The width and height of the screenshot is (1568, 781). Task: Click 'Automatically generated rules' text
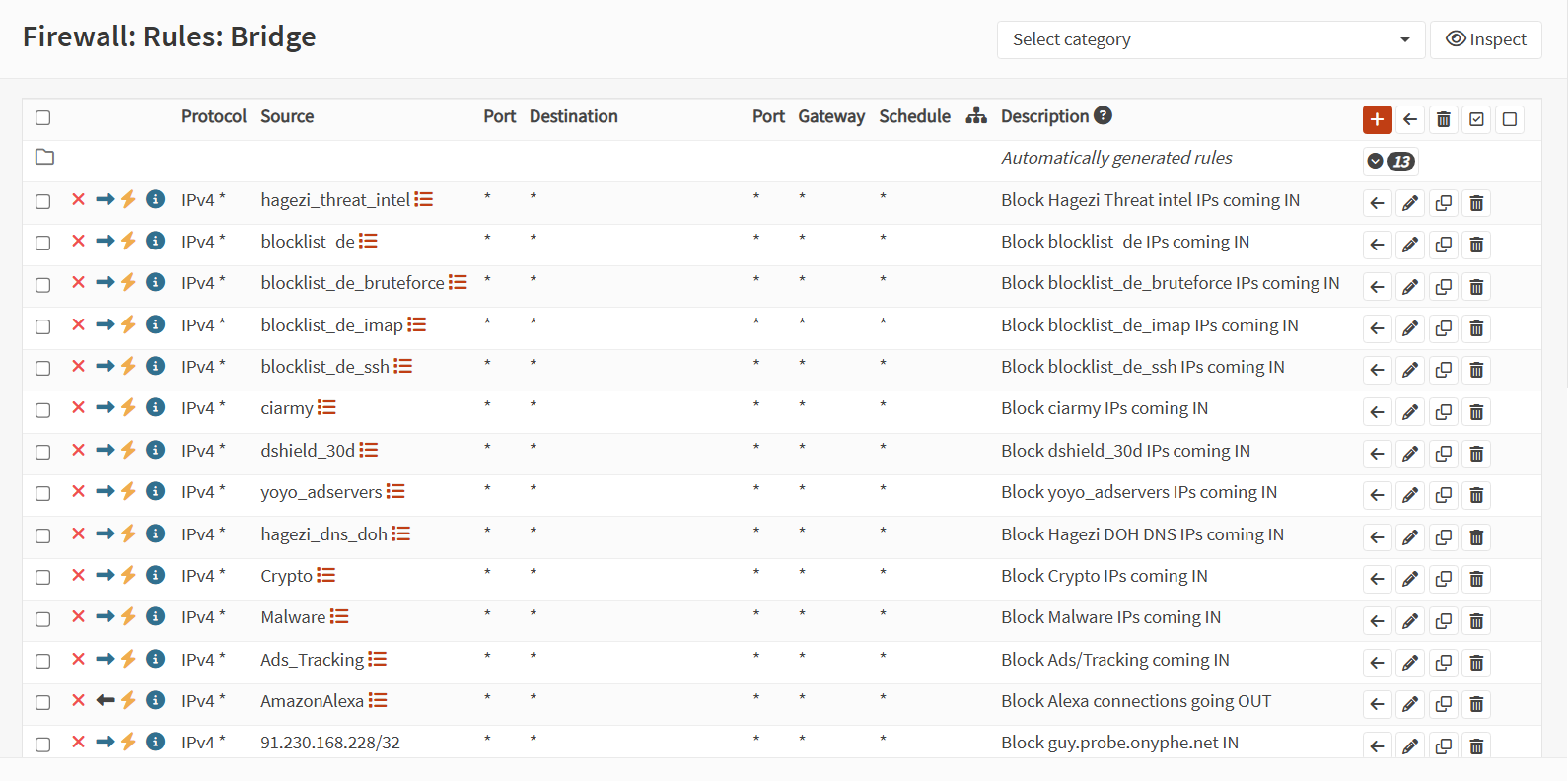1116,158
